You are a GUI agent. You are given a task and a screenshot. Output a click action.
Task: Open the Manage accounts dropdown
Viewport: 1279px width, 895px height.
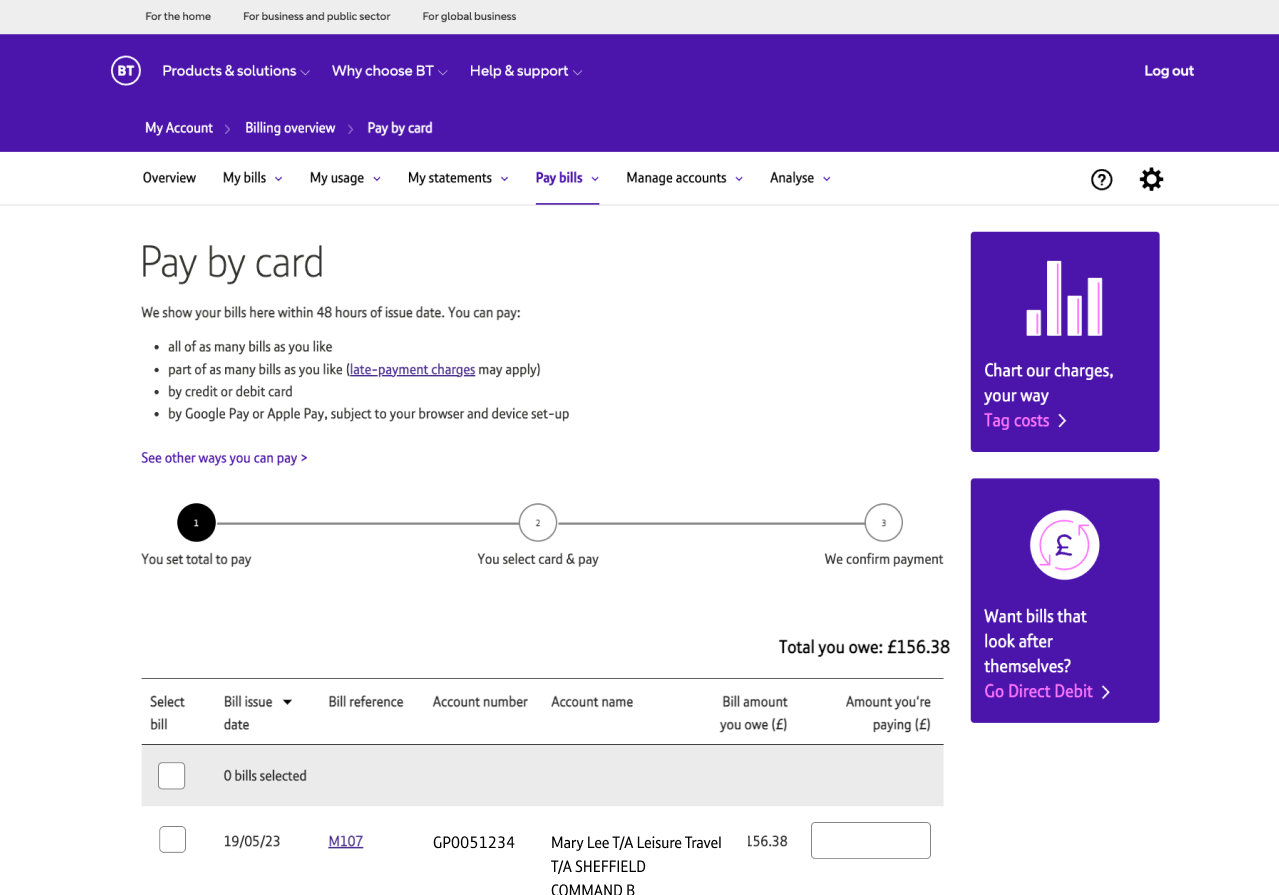coord(685,178)
